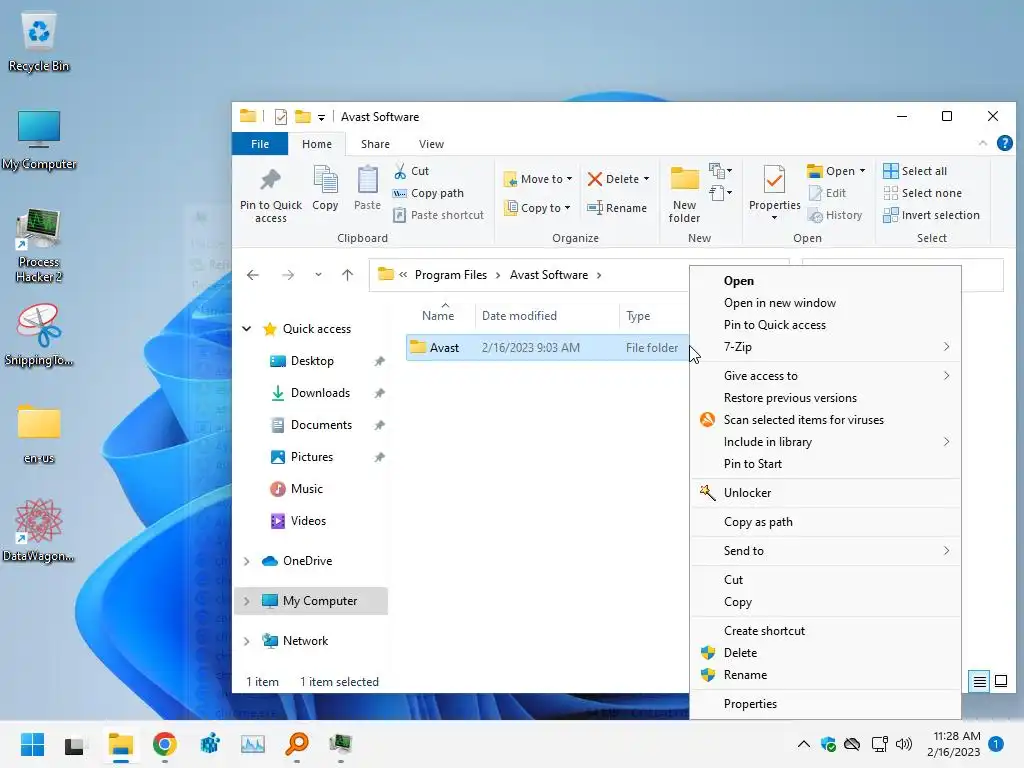Open the Snipping Tool desktop shortcut

tap(39, 334)
